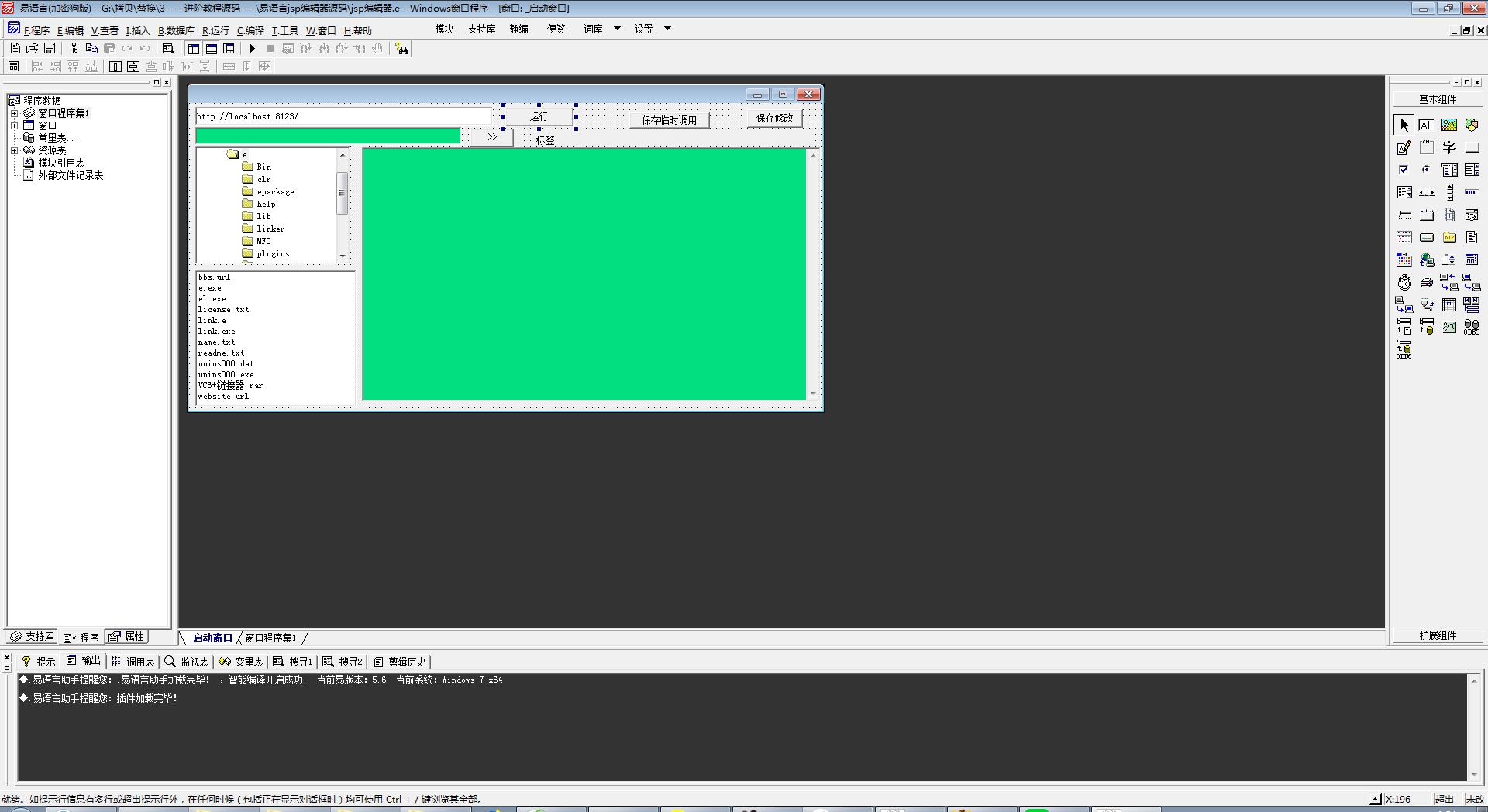Viewport: 1488px width, 812px height.
Task: Click the Open file toolbar icon
Action: click(x=33, y=48)
